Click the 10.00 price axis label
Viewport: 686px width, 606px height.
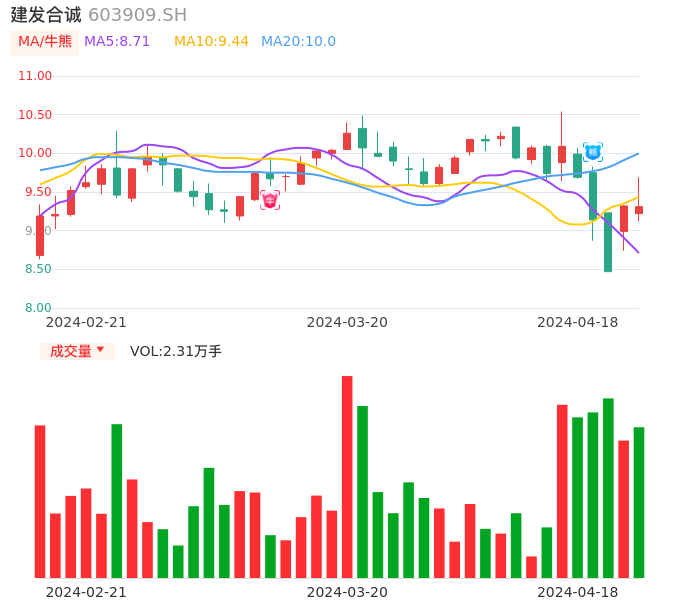35,153
